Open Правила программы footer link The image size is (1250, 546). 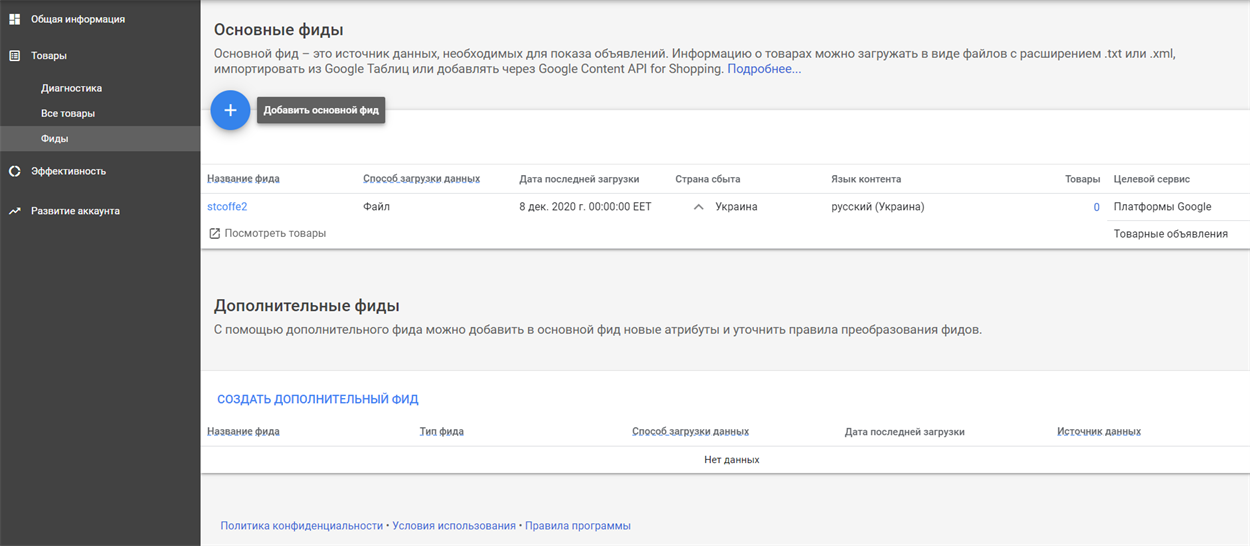(577, 525)
